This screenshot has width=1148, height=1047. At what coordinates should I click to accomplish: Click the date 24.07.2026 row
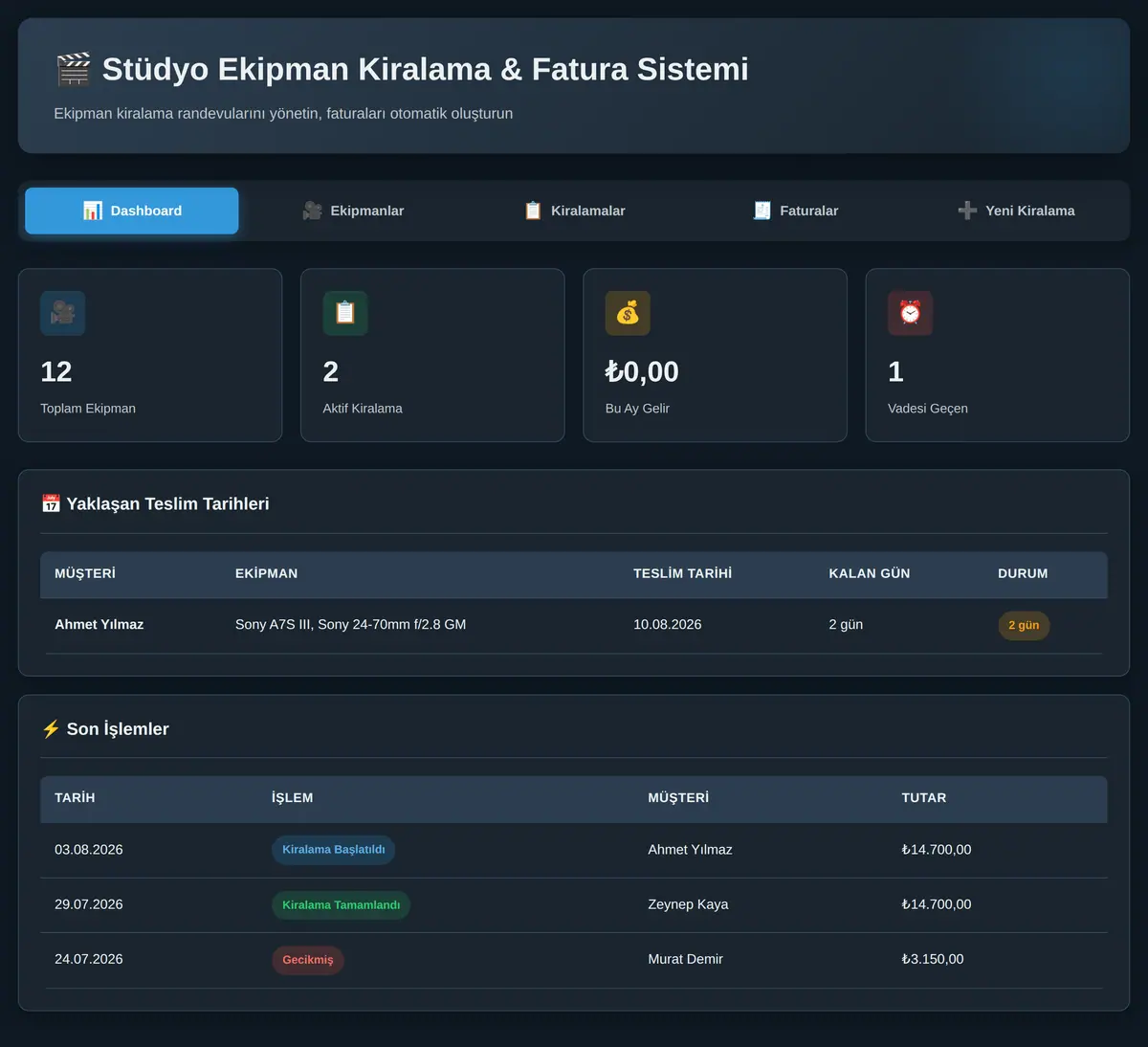click(89, 959)
